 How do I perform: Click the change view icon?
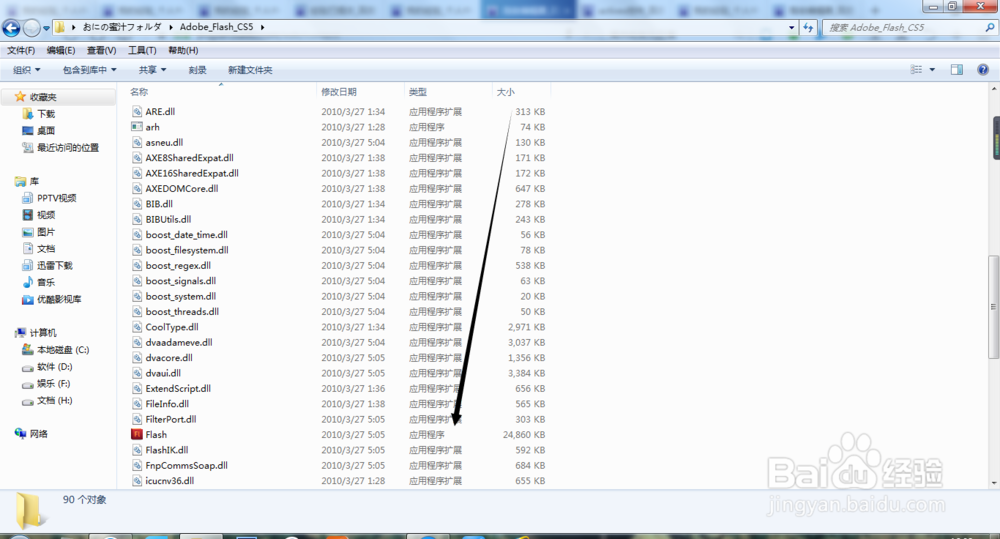coord(916,70)
